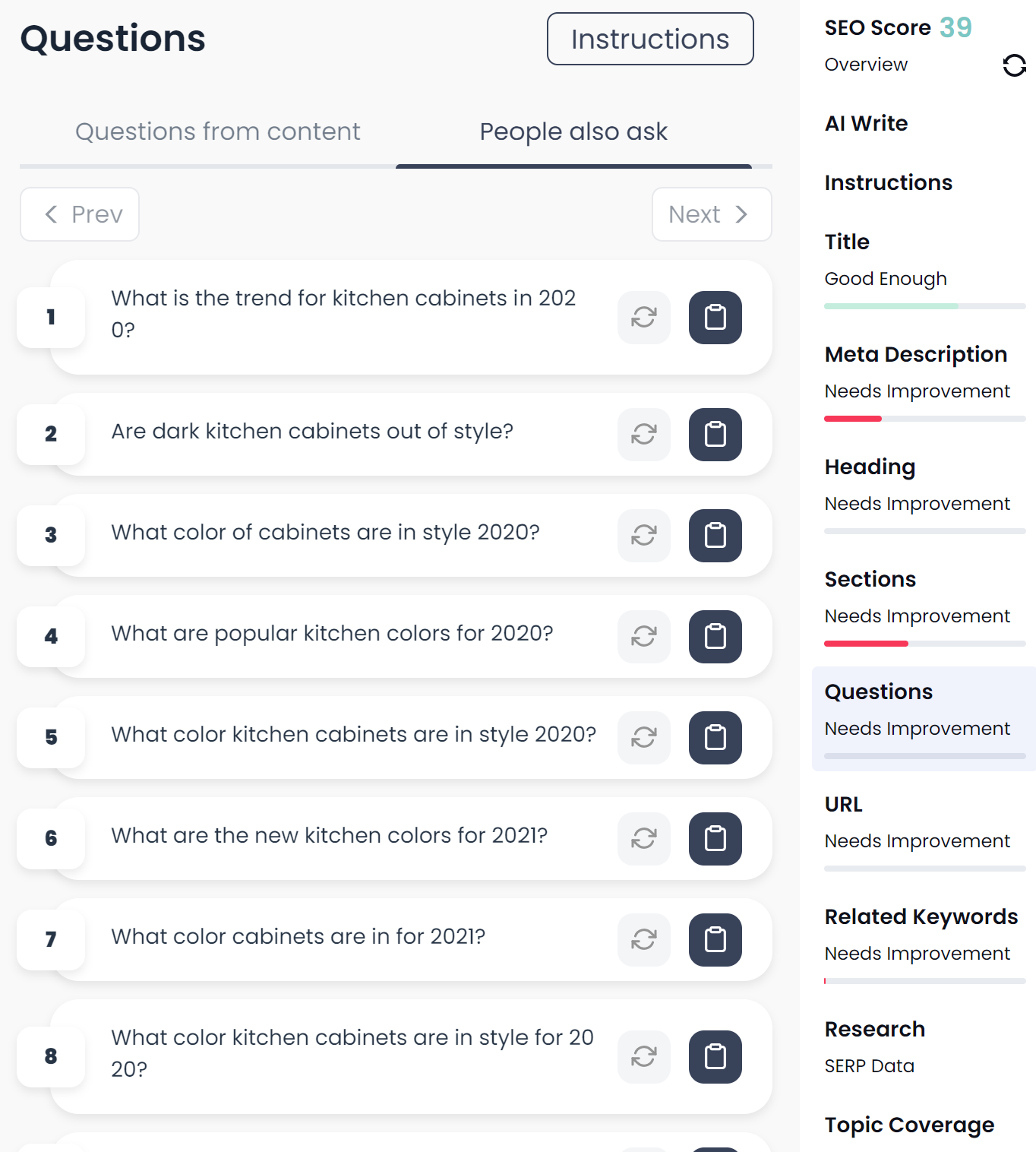This screenshot has height=1152, width=1036.
Task: Switch to Questions from content tab
Action: 217,132
